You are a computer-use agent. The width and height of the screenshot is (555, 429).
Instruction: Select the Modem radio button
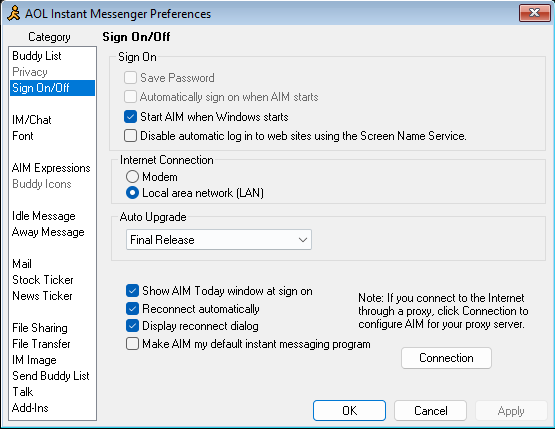[x=132, y=177]
